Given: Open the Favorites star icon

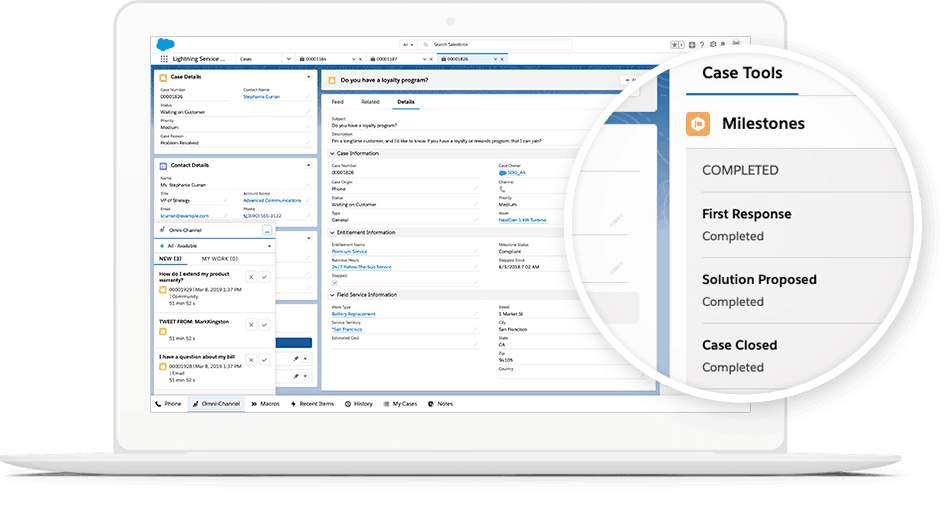Looking at the screenshot, I should (x=674, y=45).
